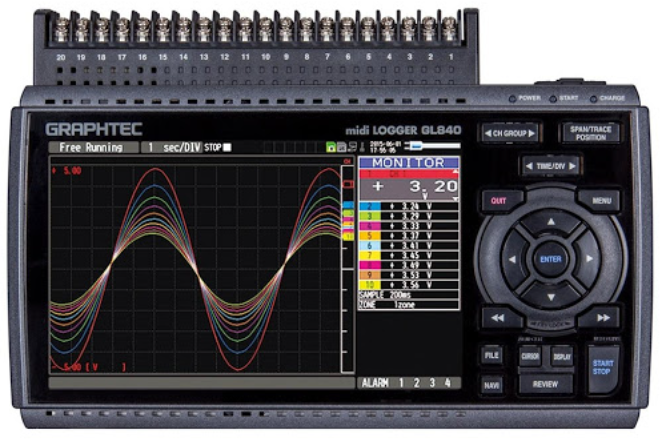Click ALARM indicator number 4
The height and width of the screenshot is (445, 661).
[447, 383]
